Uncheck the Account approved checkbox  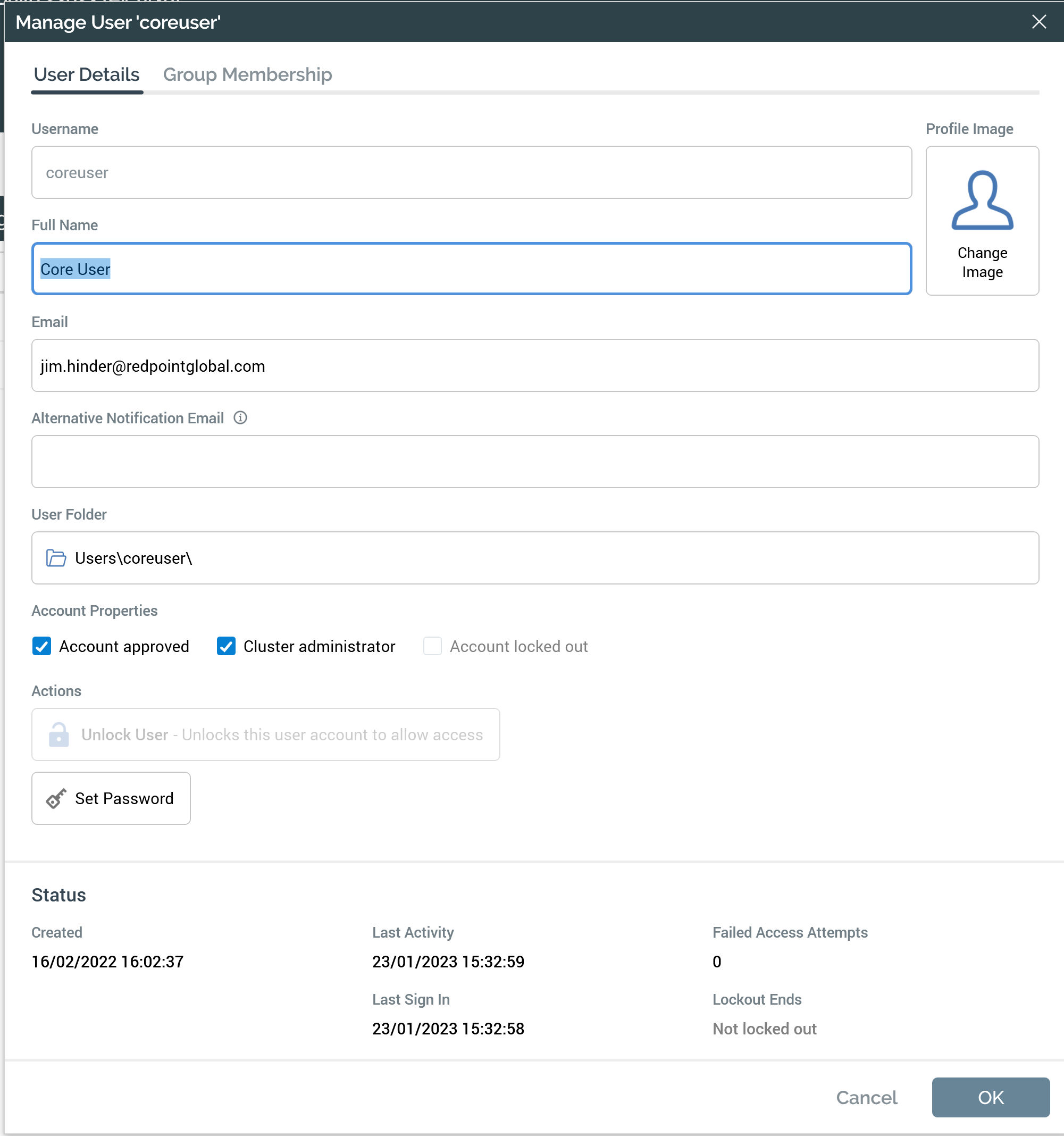click(x=41, y=646)
